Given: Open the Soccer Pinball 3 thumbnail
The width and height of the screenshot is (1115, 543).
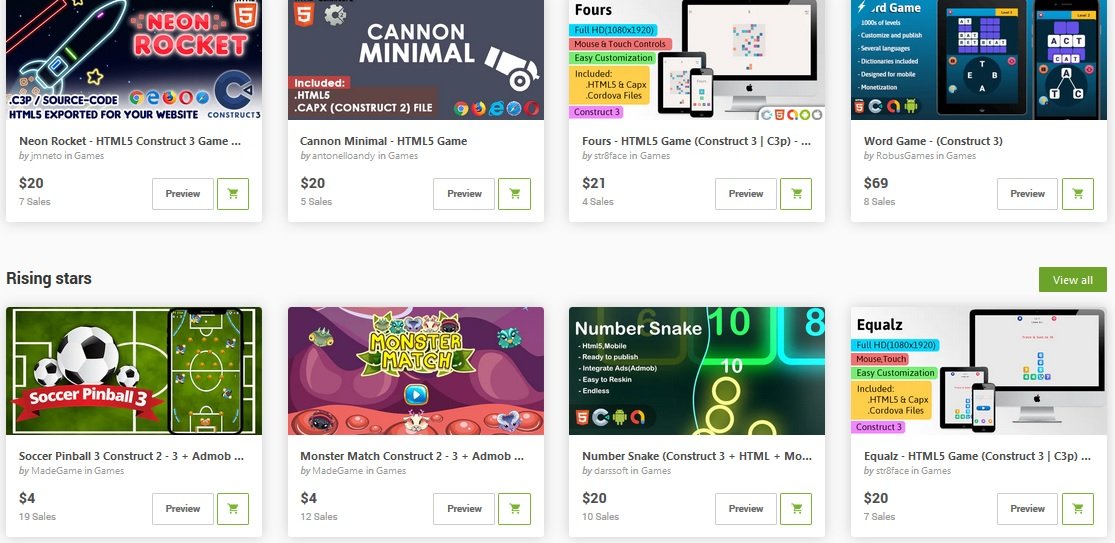Looking at the screenshot, I should coord(134,370).
